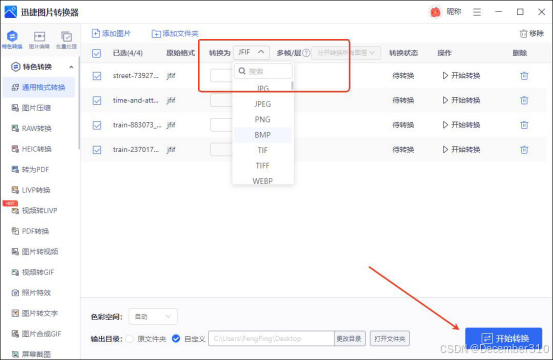553x360 pixels.
Task: Choose JPG from the format list
Action: pos(262,88)
